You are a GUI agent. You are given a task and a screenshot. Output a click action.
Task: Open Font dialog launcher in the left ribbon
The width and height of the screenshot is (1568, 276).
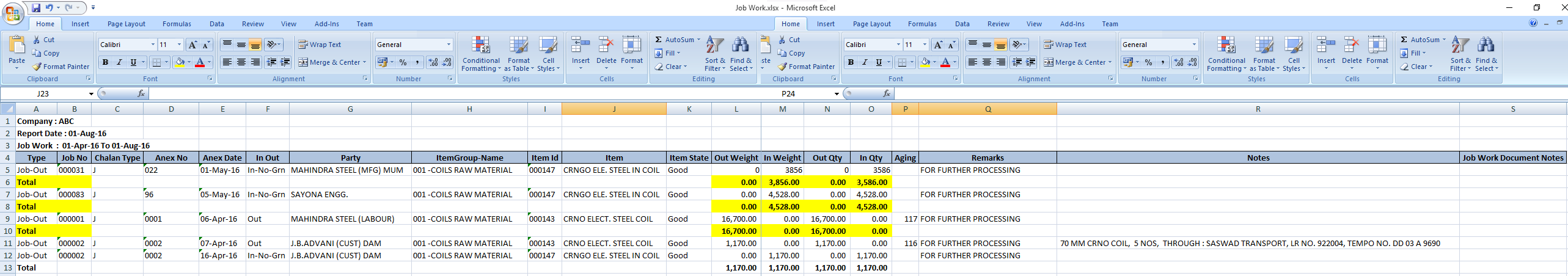pos(210,79)
